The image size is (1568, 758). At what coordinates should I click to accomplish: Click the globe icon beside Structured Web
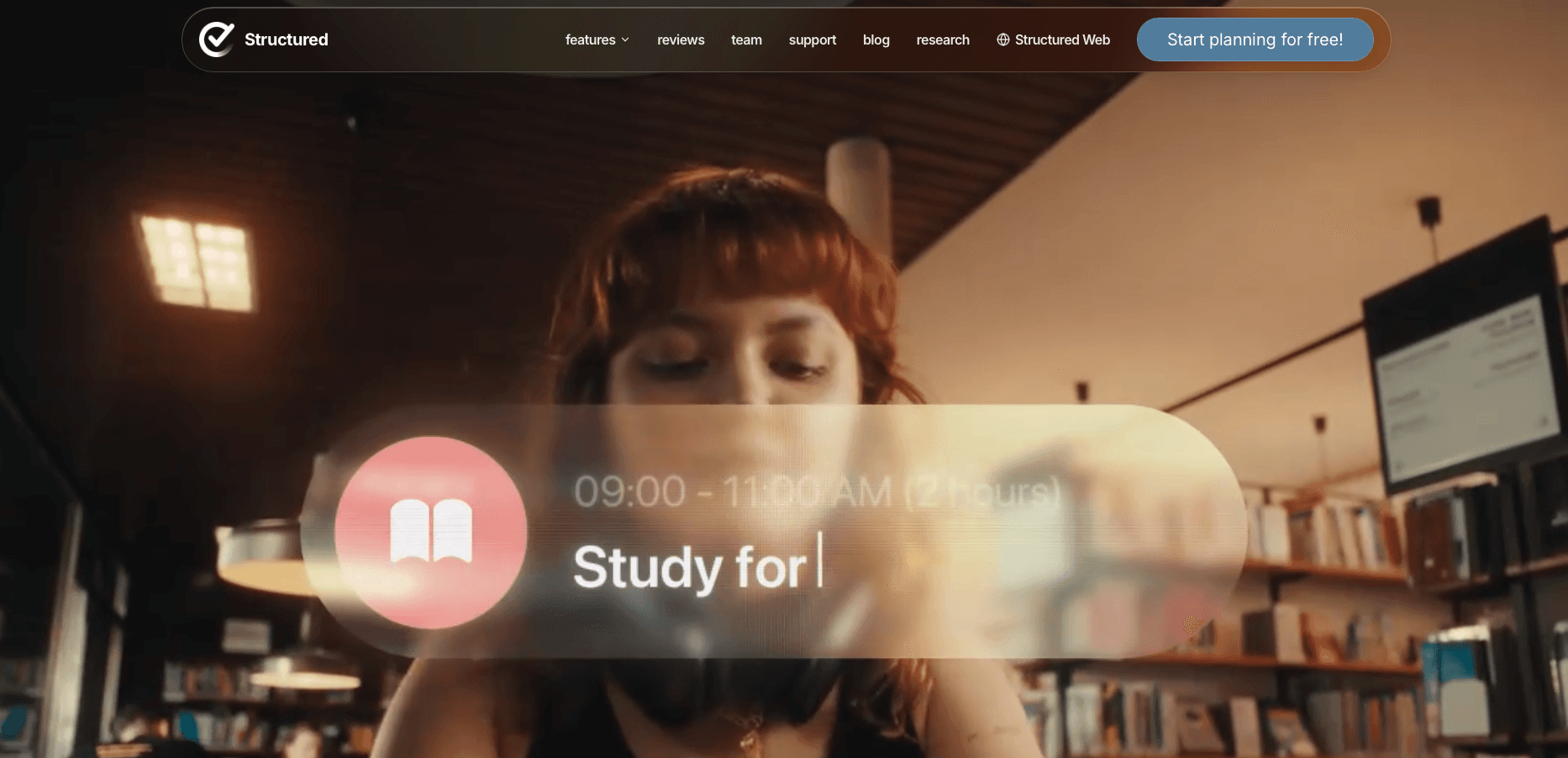click(x=1003, y=39)
